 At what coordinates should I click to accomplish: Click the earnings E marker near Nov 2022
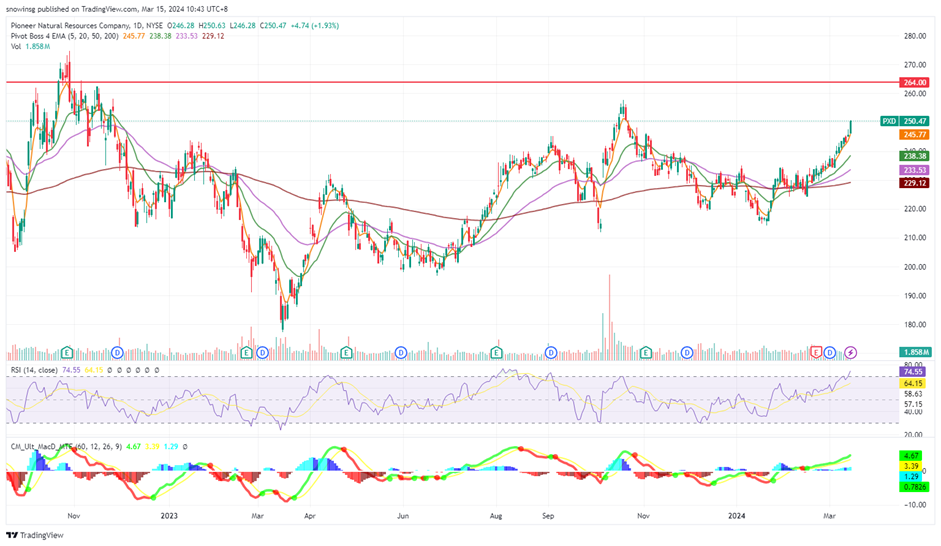click(67, 353)
